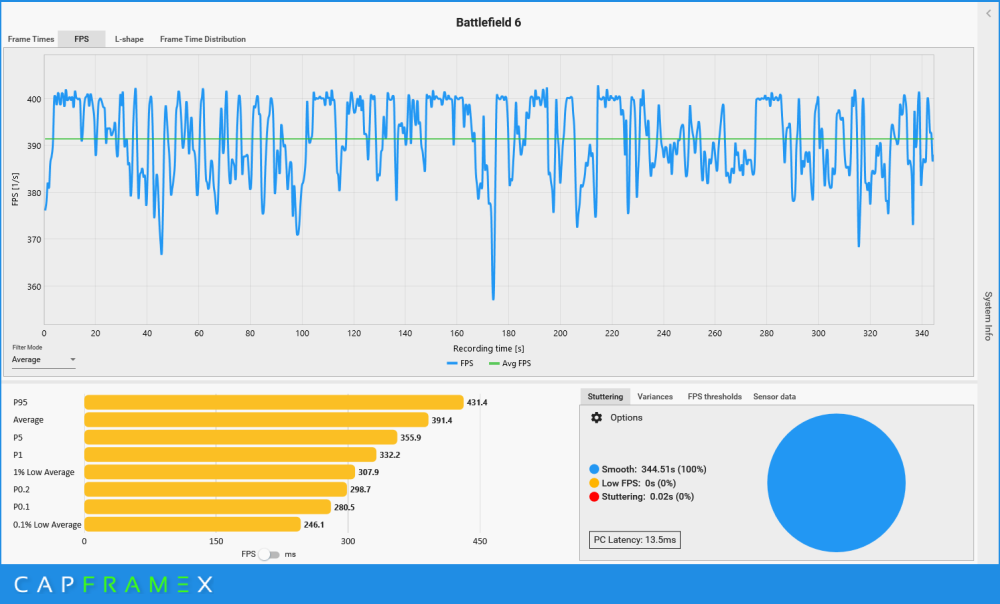Toggle Avg FPS series in legend
This screenshot has width=1000, height=604.
(510, 363)
